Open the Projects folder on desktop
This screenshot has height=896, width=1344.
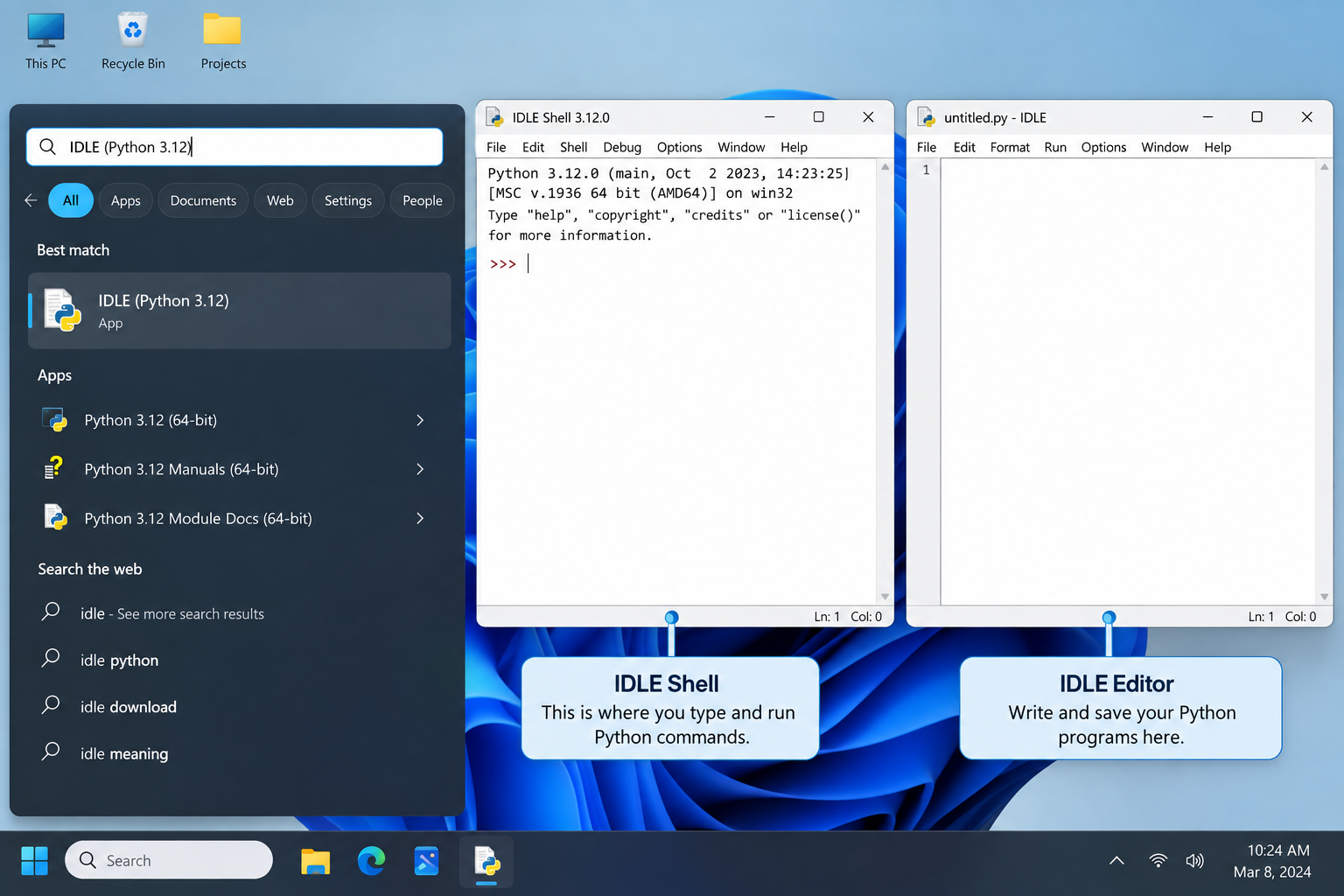223,41
